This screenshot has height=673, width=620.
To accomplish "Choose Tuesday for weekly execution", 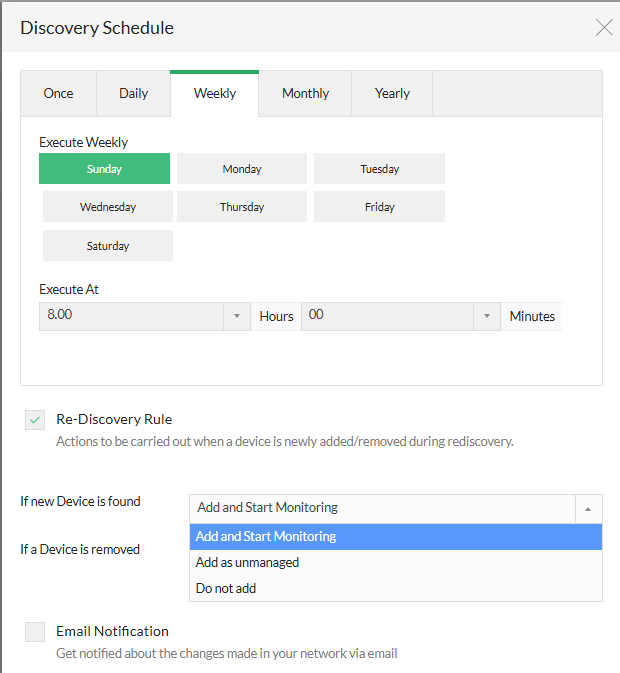I will (379, 169).
